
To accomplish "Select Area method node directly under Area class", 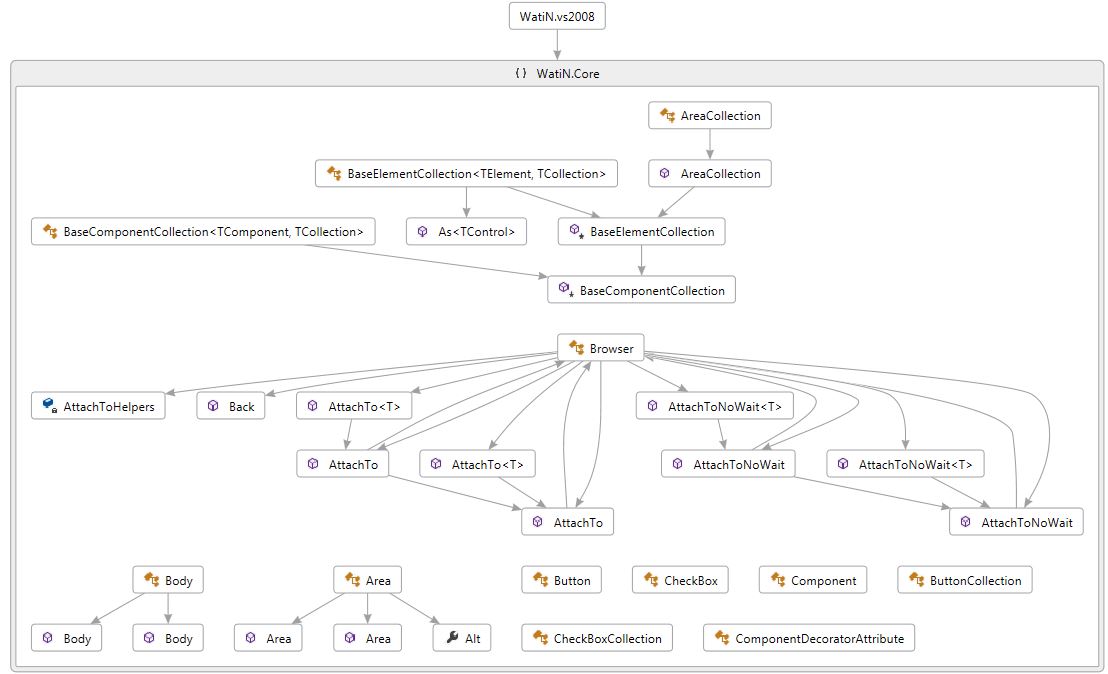I will coord(367,638).
